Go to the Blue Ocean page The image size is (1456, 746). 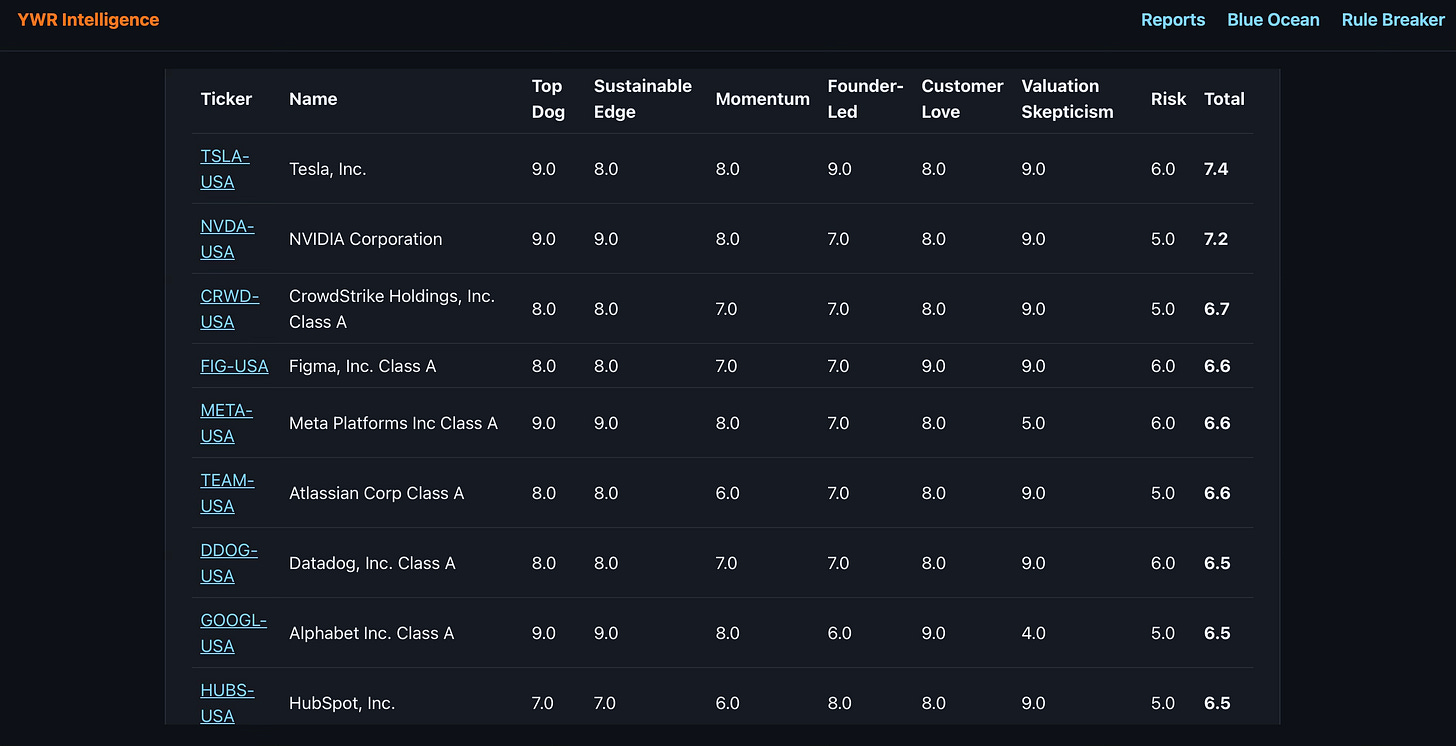[x=1273, y=20]
